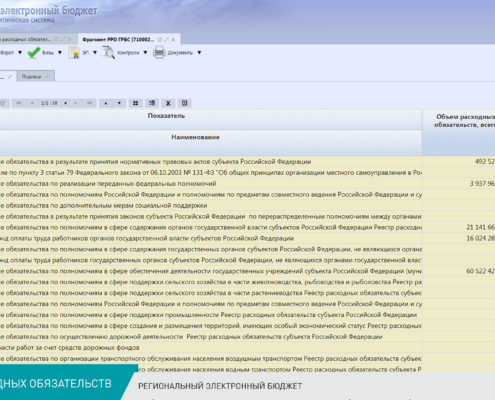Refresh the Фрагмент РРО ГРБС tab
The height and width of the screenshot is (400, 495).
pos(160,39)
